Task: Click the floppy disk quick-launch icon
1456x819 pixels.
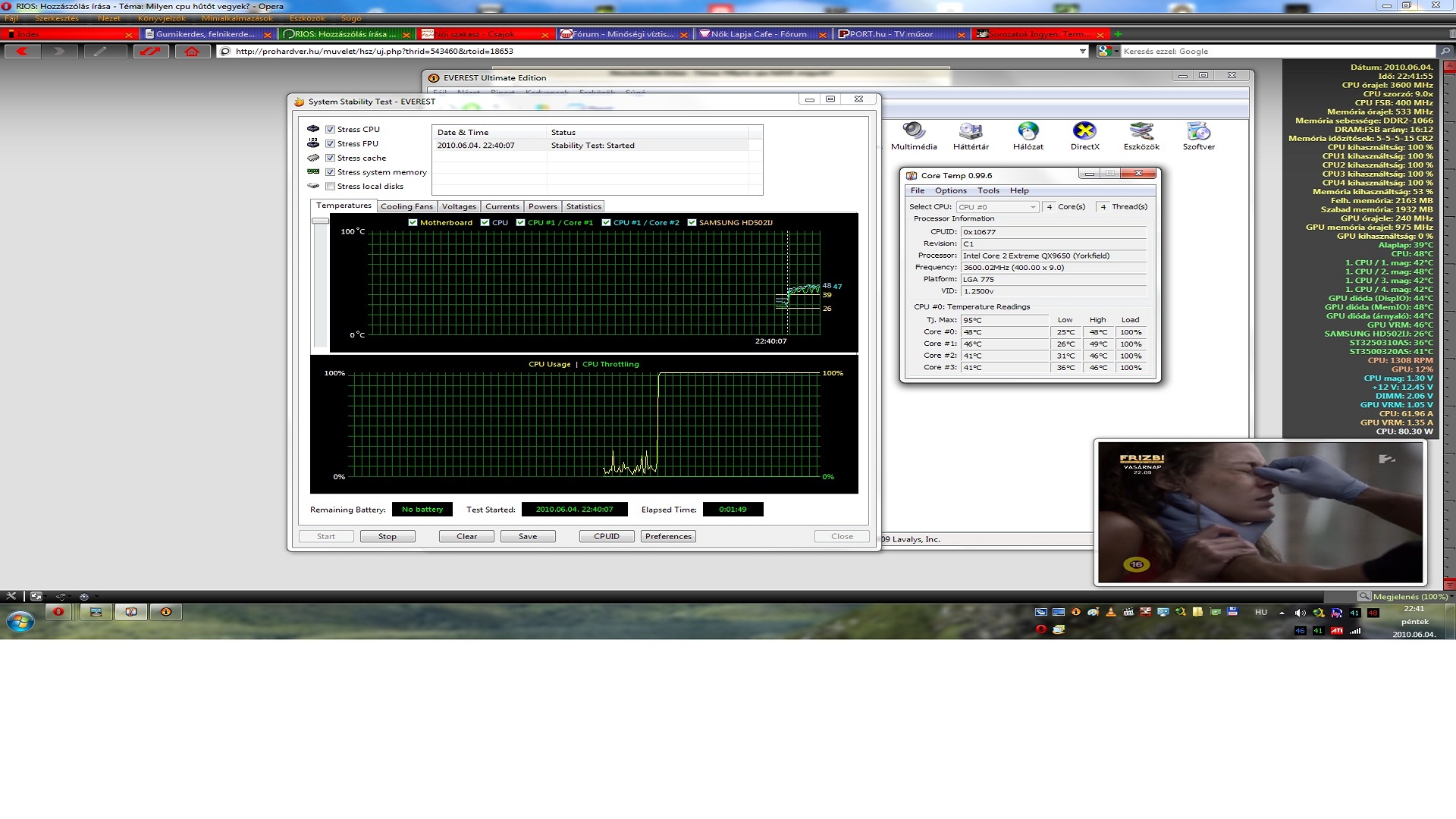Action: point(1232,612)
